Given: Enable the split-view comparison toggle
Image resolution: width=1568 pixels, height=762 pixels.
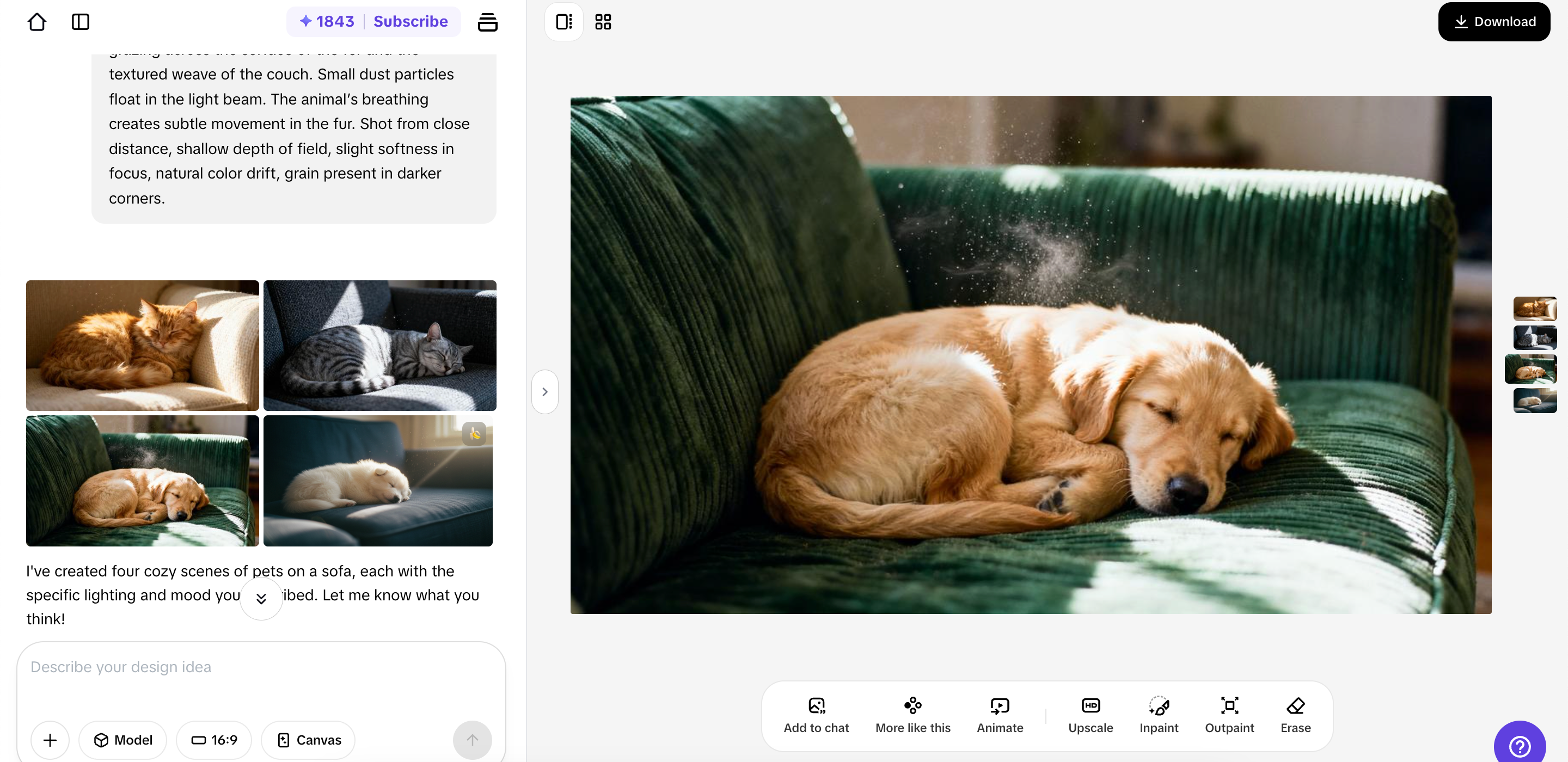Looking at the screenshot, I should pos(563,21).
